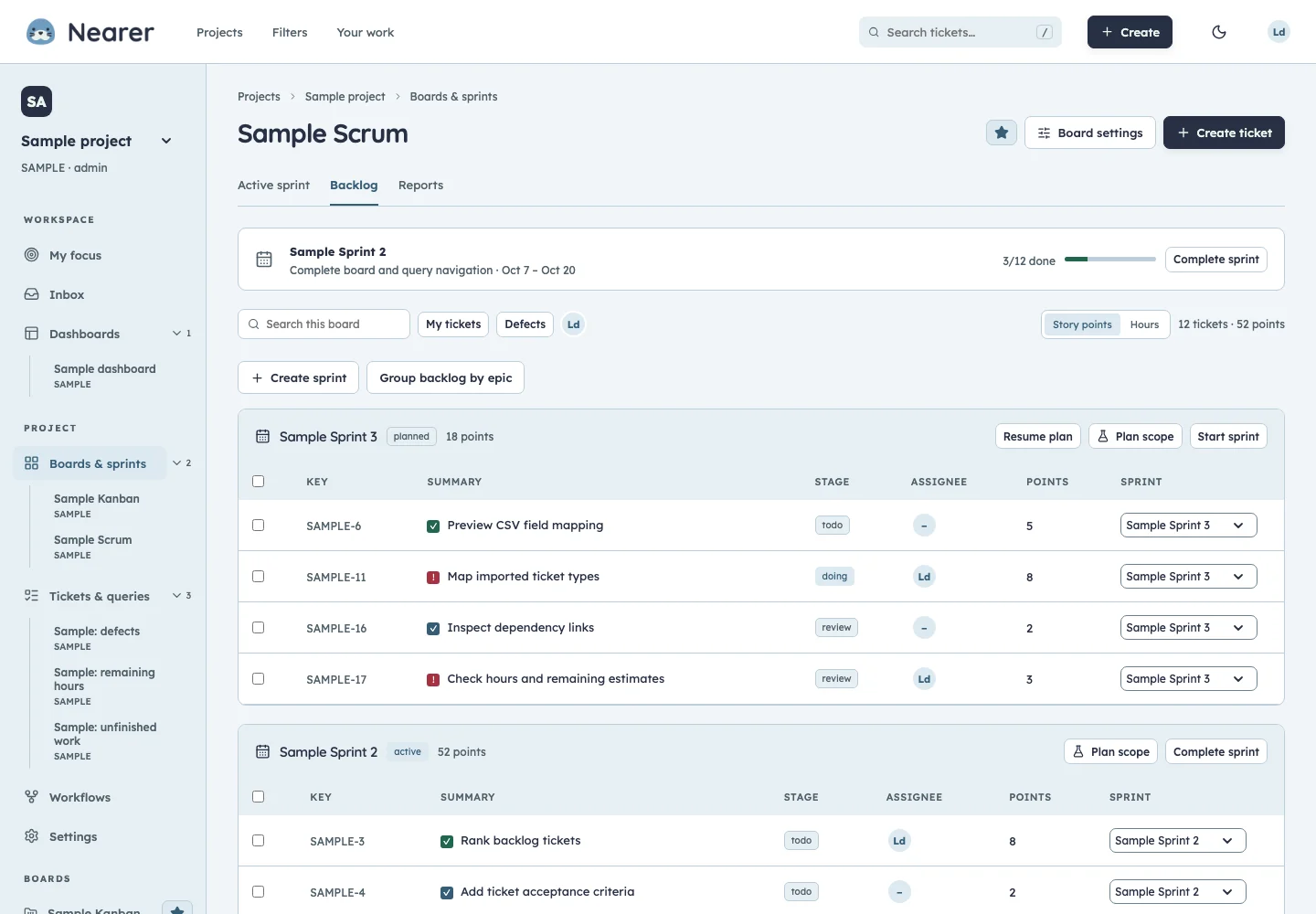Switch to Active sprint tab
This screenshot has width=1316, height=914.
click(x=273, y=186)
